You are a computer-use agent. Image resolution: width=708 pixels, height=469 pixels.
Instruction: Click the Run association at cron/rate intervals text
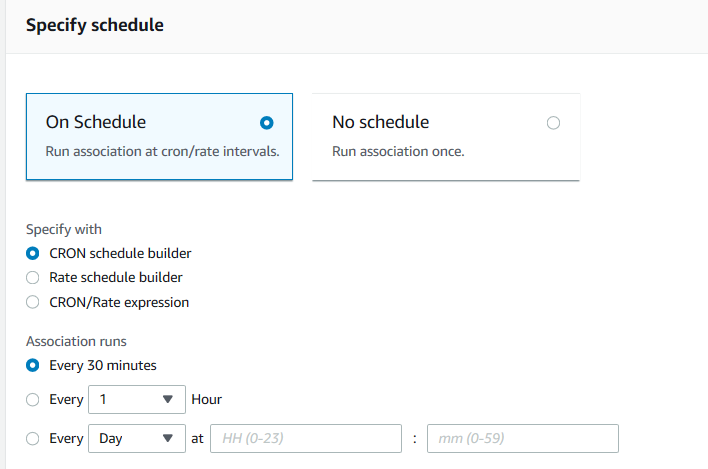162,152
